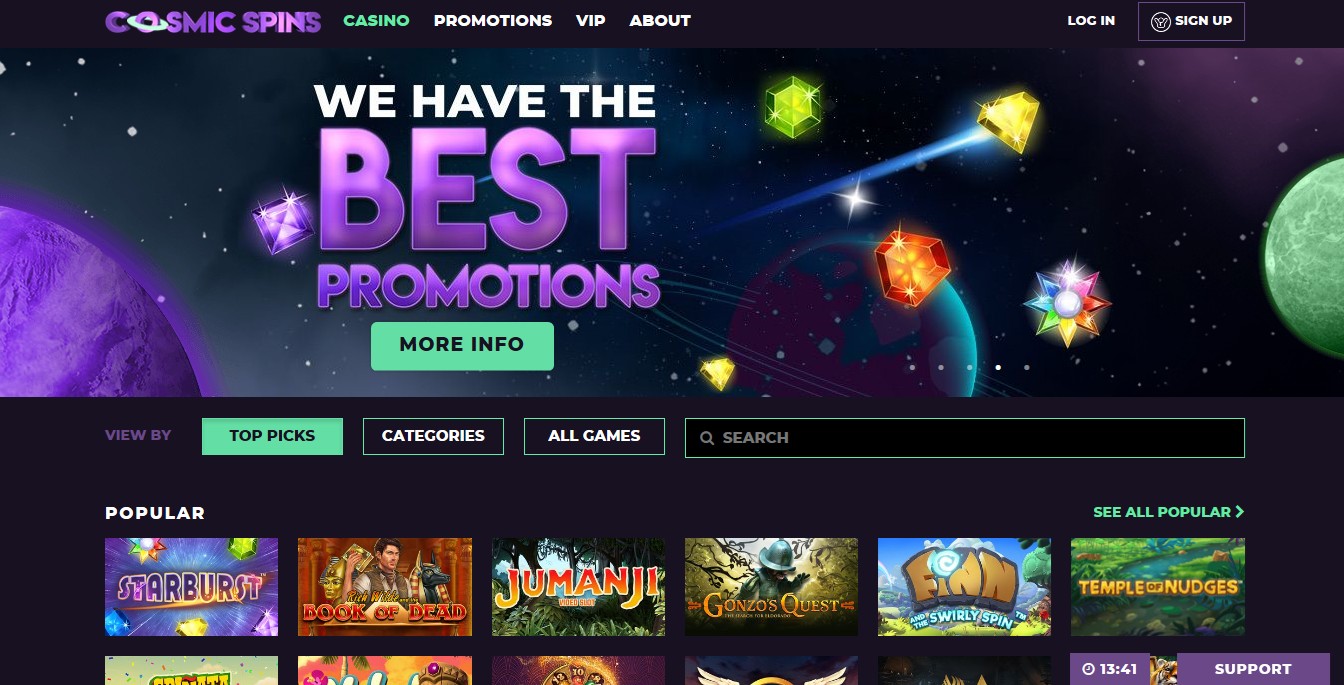
Task: Select the Top Picks view filter
Action: point(272,436)
